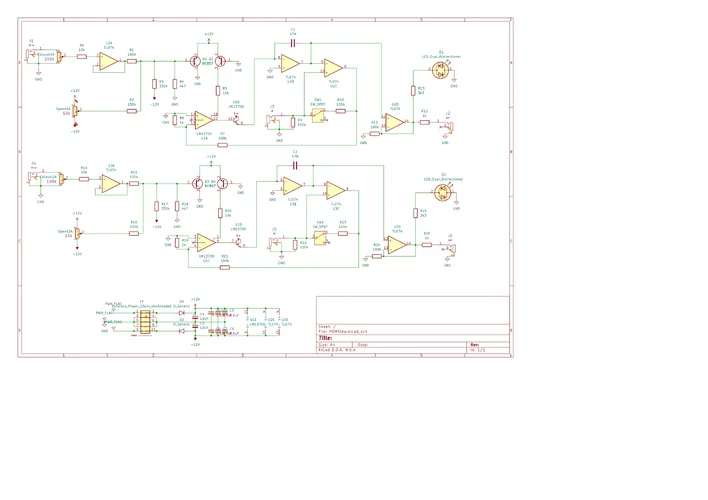708x500 pixels.
Task: Select the CVLevel1A 100k potentiometer
Action: pos(59,56)
